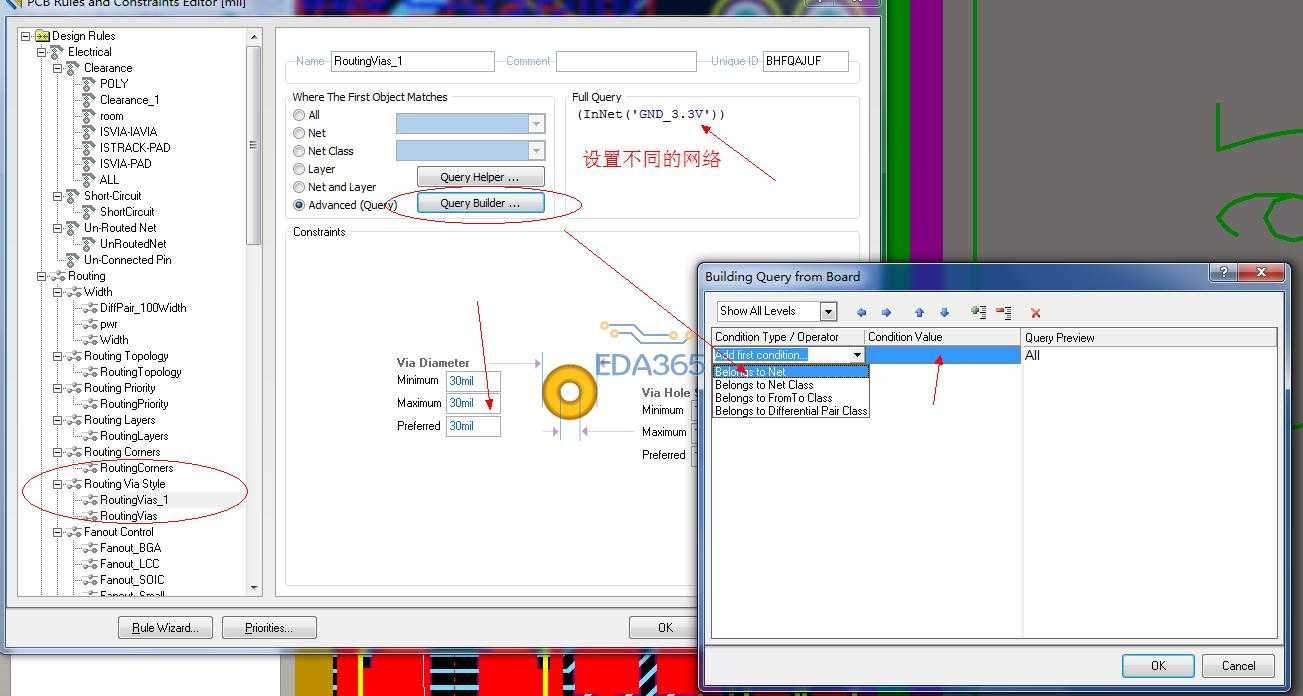Select the Net Class radio button
Image resolution: width=1303 pixels, height=696 pixels.
(299, 151)
